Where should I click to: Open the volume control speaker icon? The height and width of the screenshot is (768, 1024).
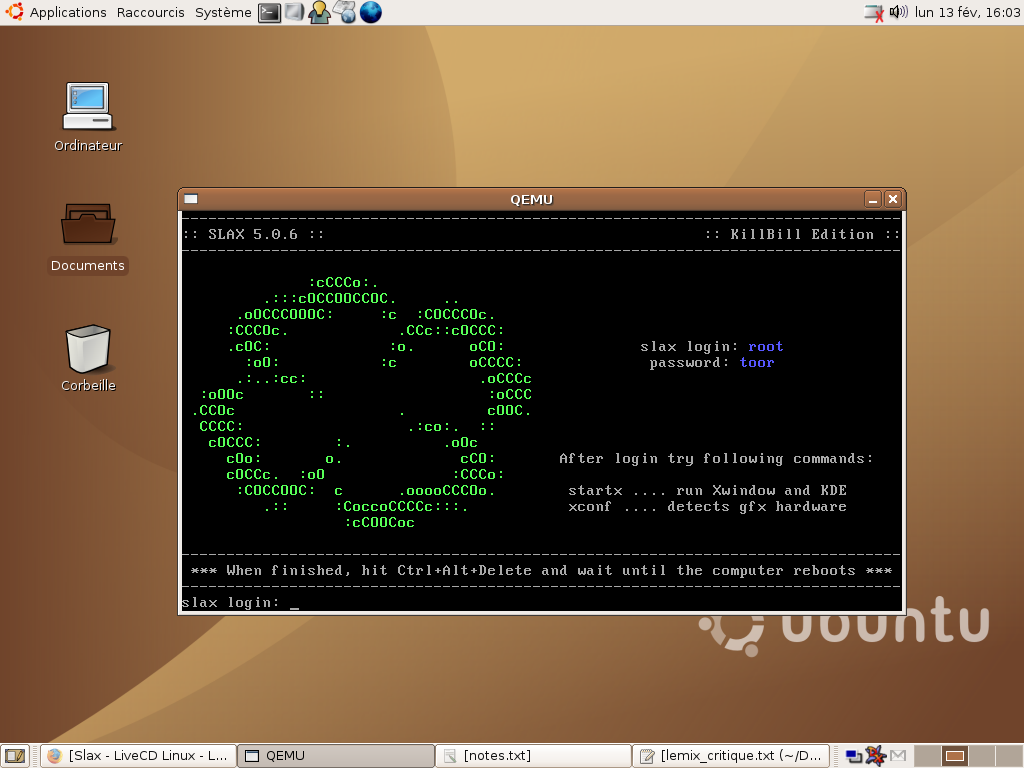point(899,12)
